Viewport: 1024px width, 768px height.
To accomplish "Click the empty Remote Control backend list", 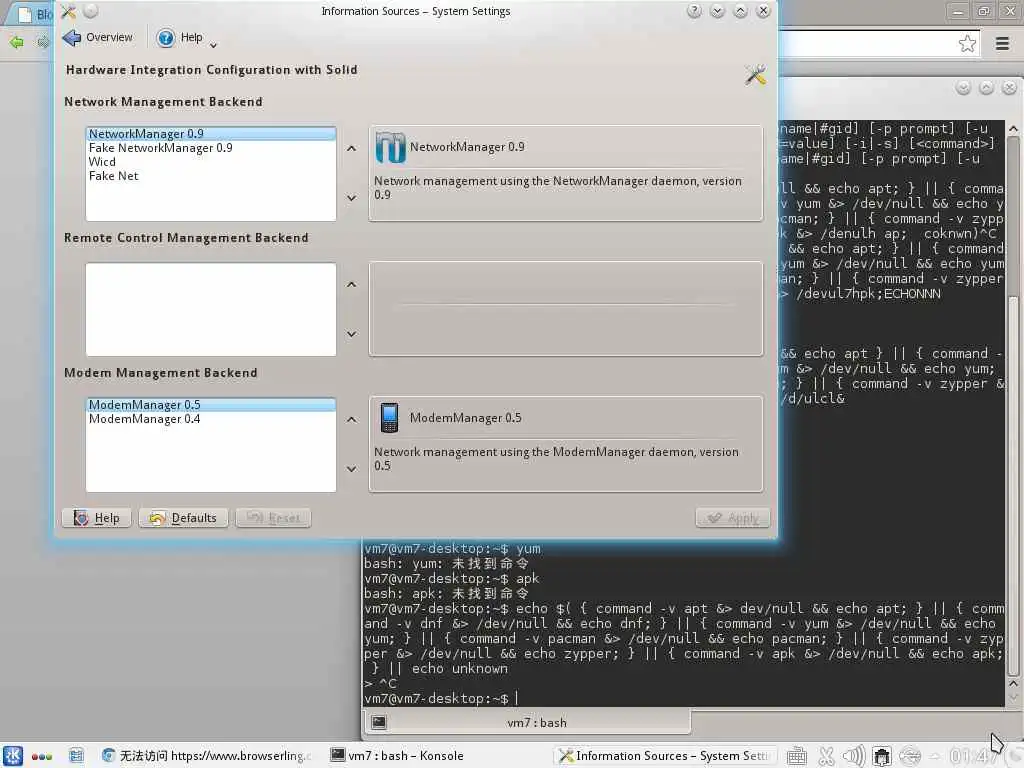I will 211,310.
